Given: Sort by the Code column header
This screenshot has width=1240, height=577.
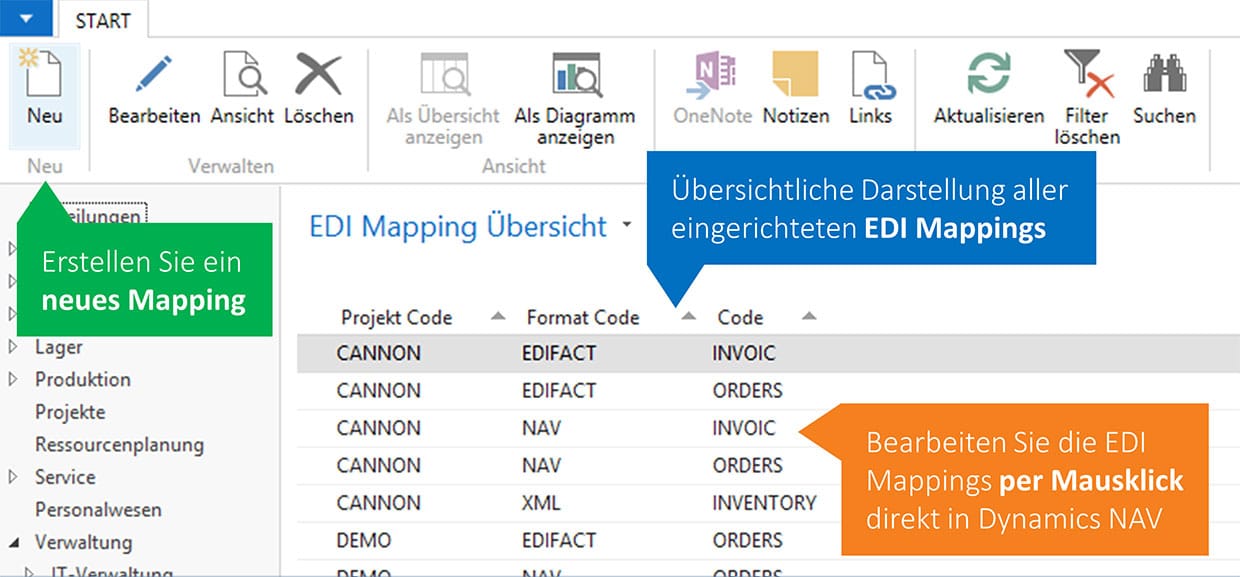Looking at the screenshot, I should [740, 318].
